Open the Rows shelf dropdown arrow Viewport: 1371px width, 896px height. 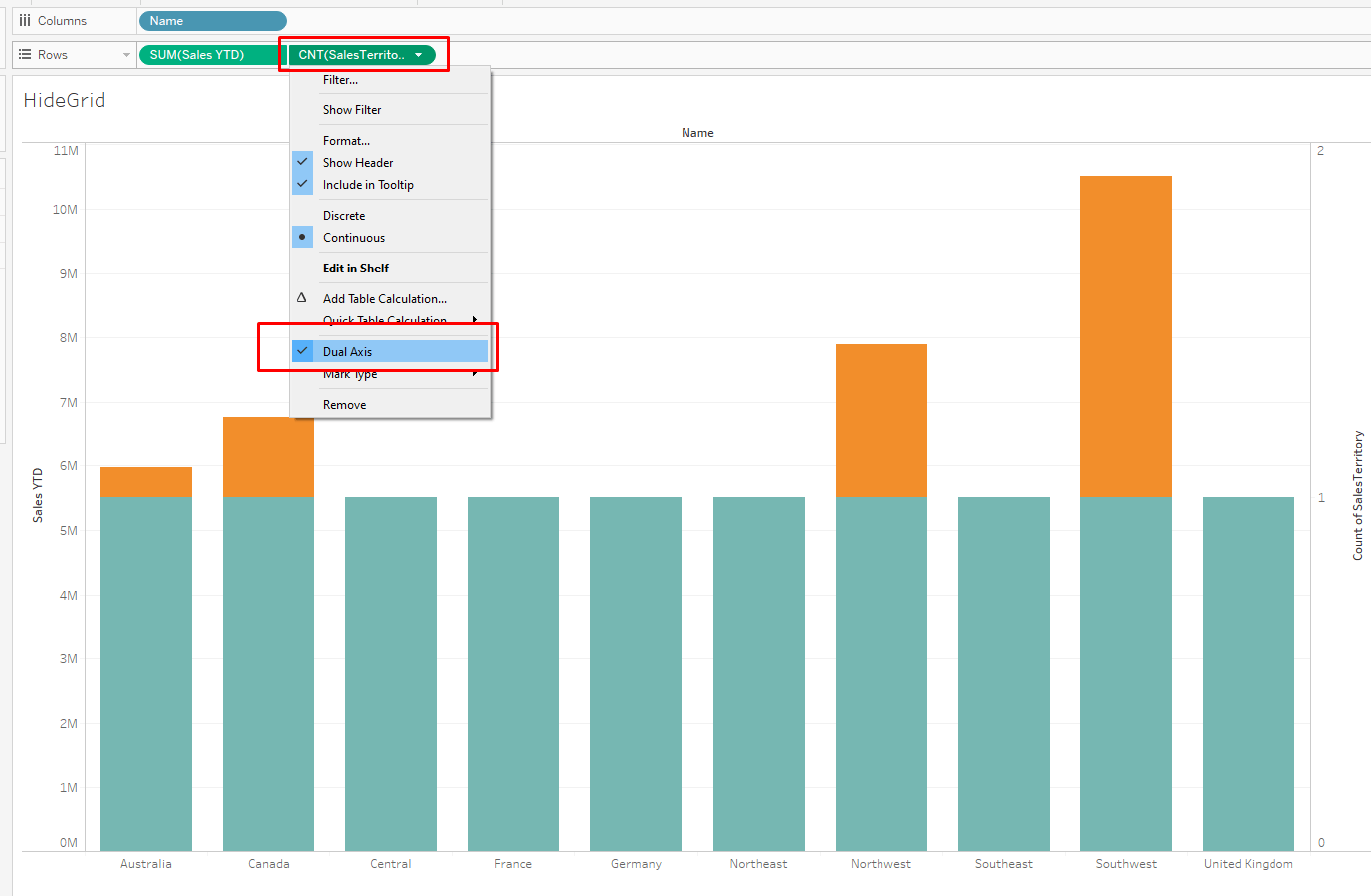tap(124, 55)
